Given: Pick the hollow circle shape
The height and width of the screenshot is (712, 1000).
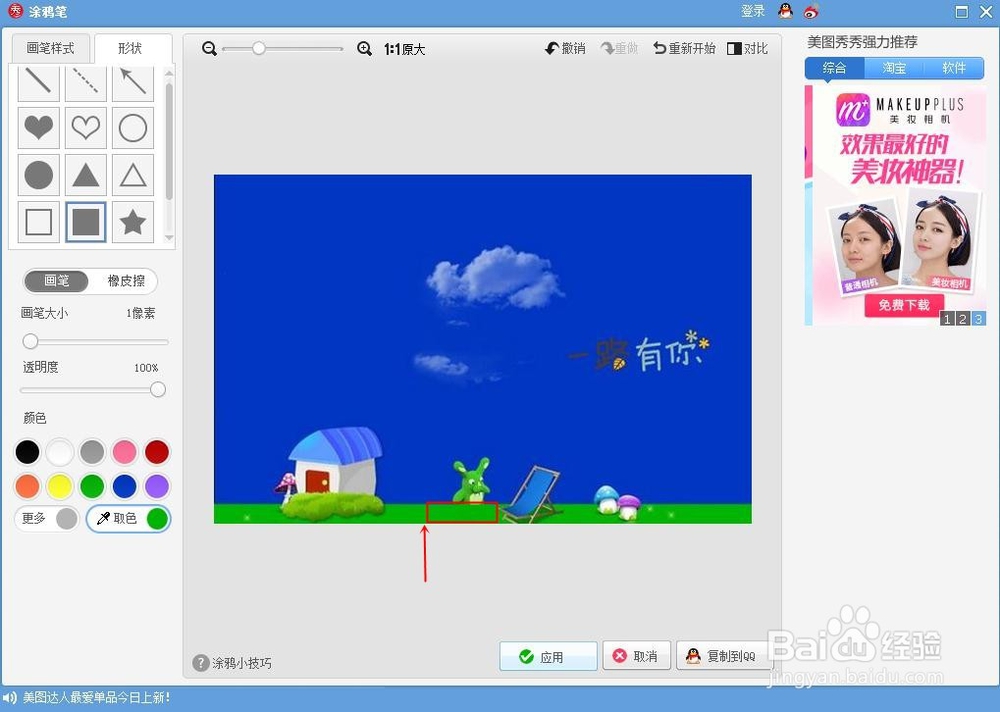Looking at the screenshot, I should 133,128.
